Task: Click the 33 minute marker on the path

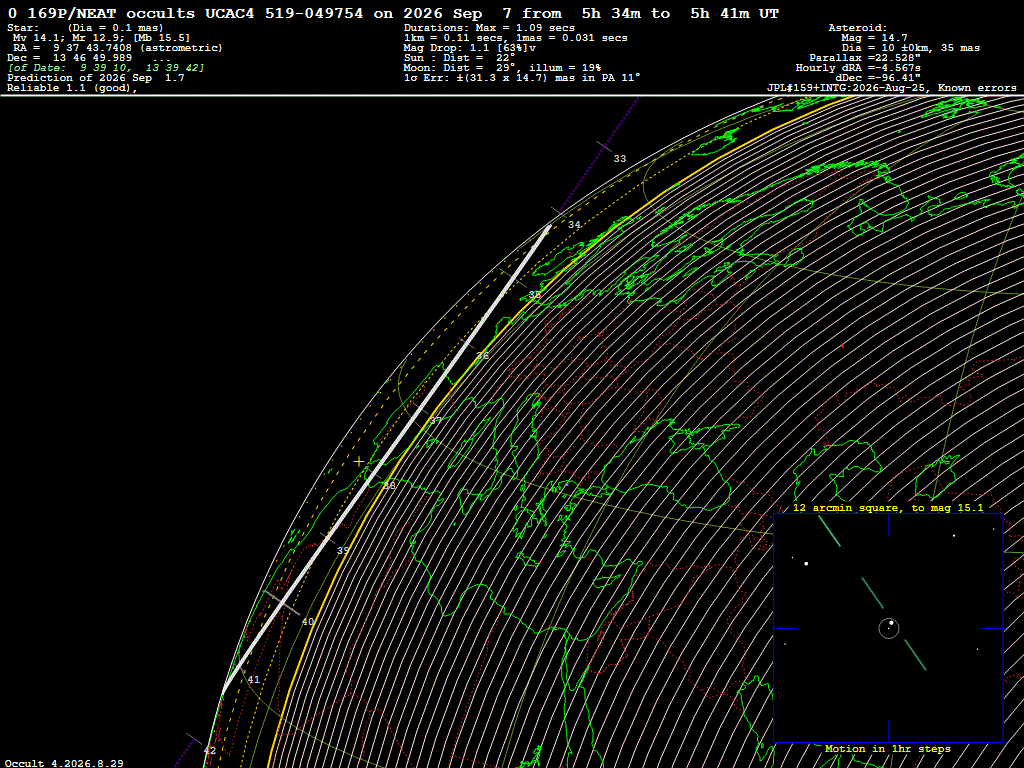Action: click(620, 159)
